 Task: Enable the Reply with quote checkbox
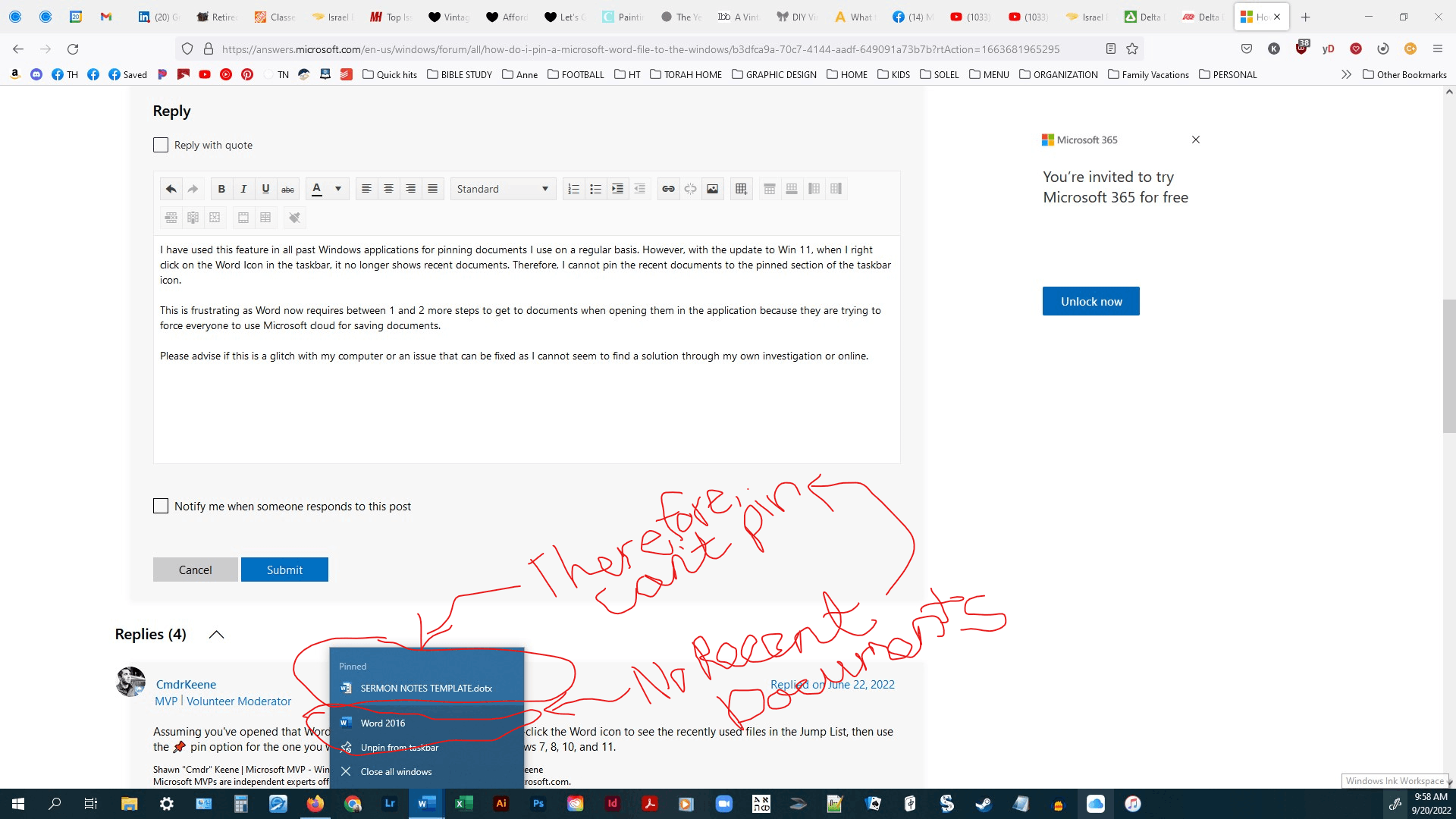[x=161, y=145]
